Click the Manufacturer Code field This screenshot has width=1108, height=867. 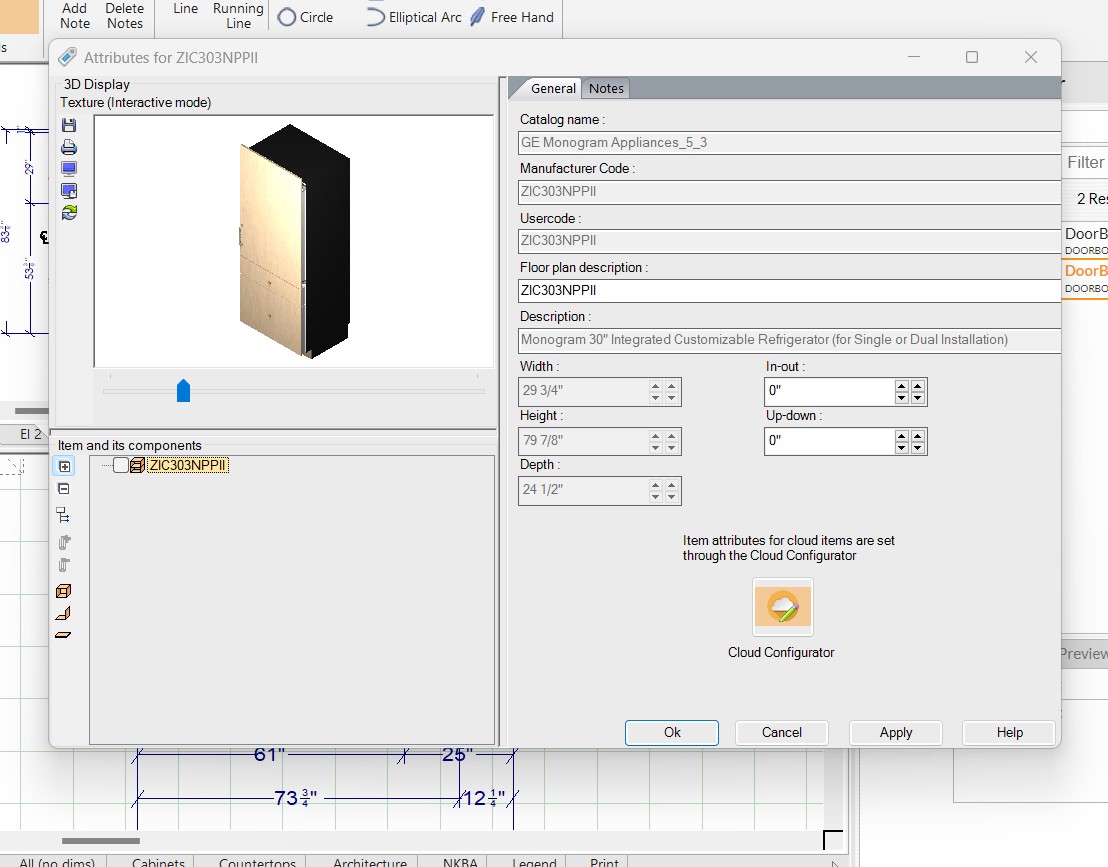pyautogui.click(x=789, y=191)
